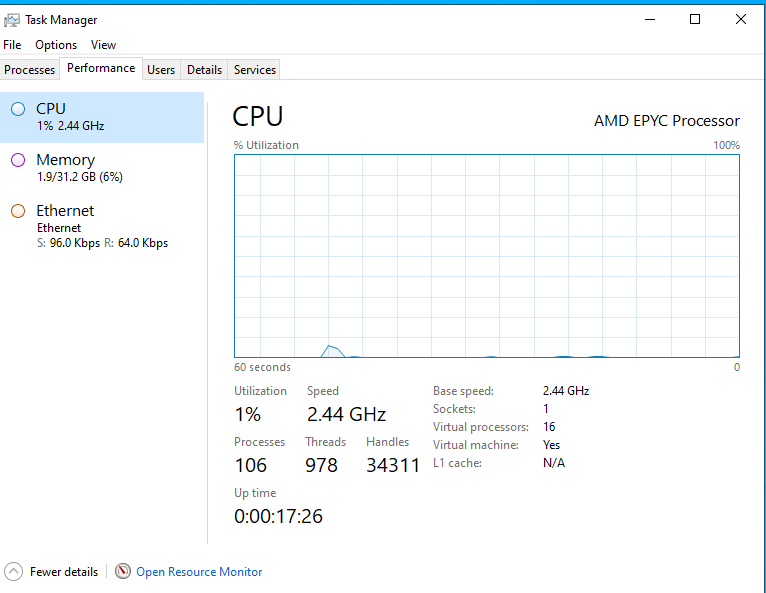Viewport: 766px width, 593px height.
Task: Open the Options menu
Action: pos(56,45)
